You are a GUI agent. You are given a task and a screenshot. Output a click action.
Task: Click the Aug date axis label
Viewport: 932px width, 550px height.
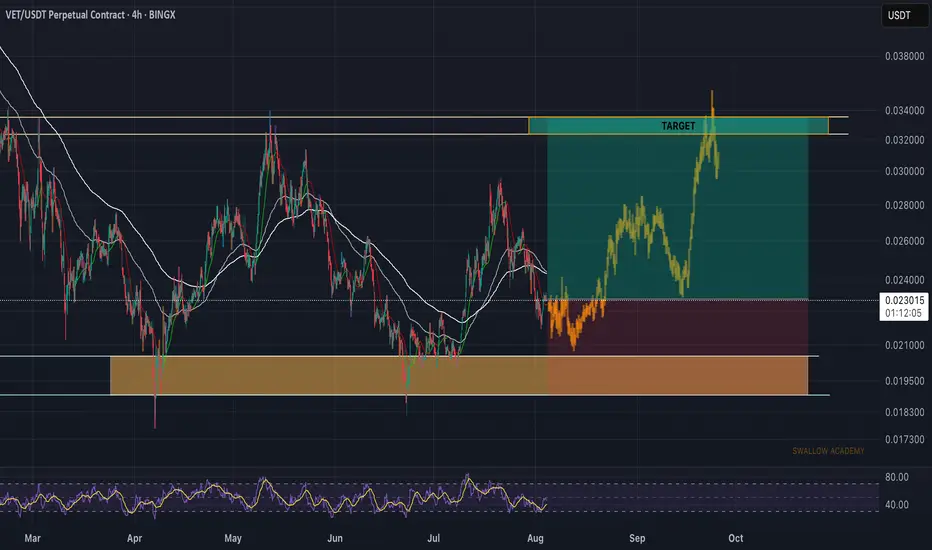tap(536, 538)
